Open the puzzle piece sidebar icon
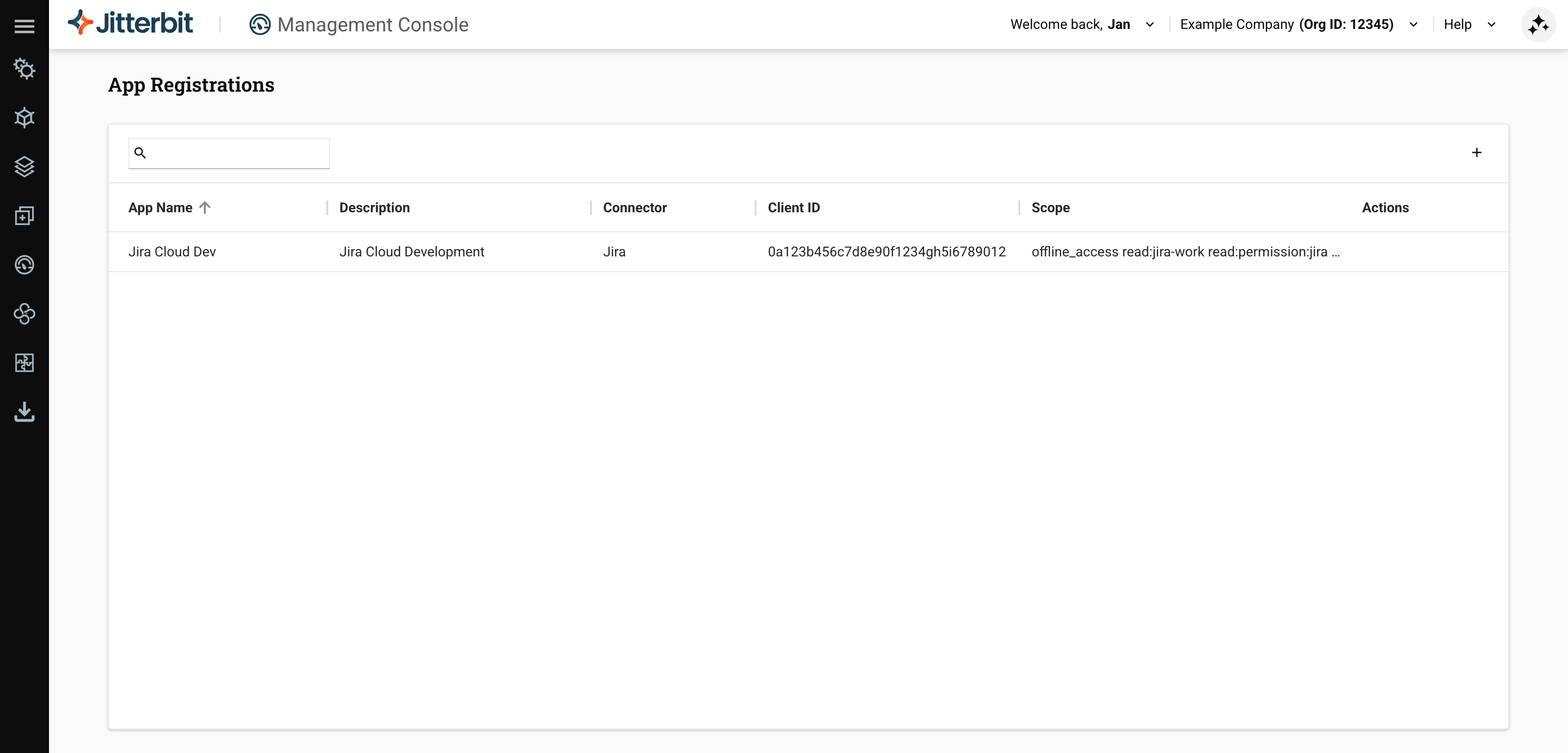Screen dimensions: 1568x753 coord(24,362)
